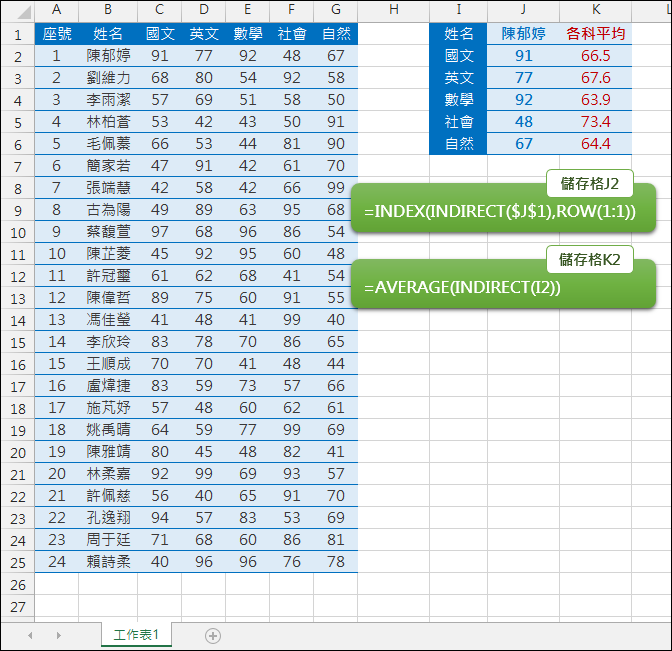Select the name cell 林柔嘉
The image size is (672, 651).
tap(108, 474)
